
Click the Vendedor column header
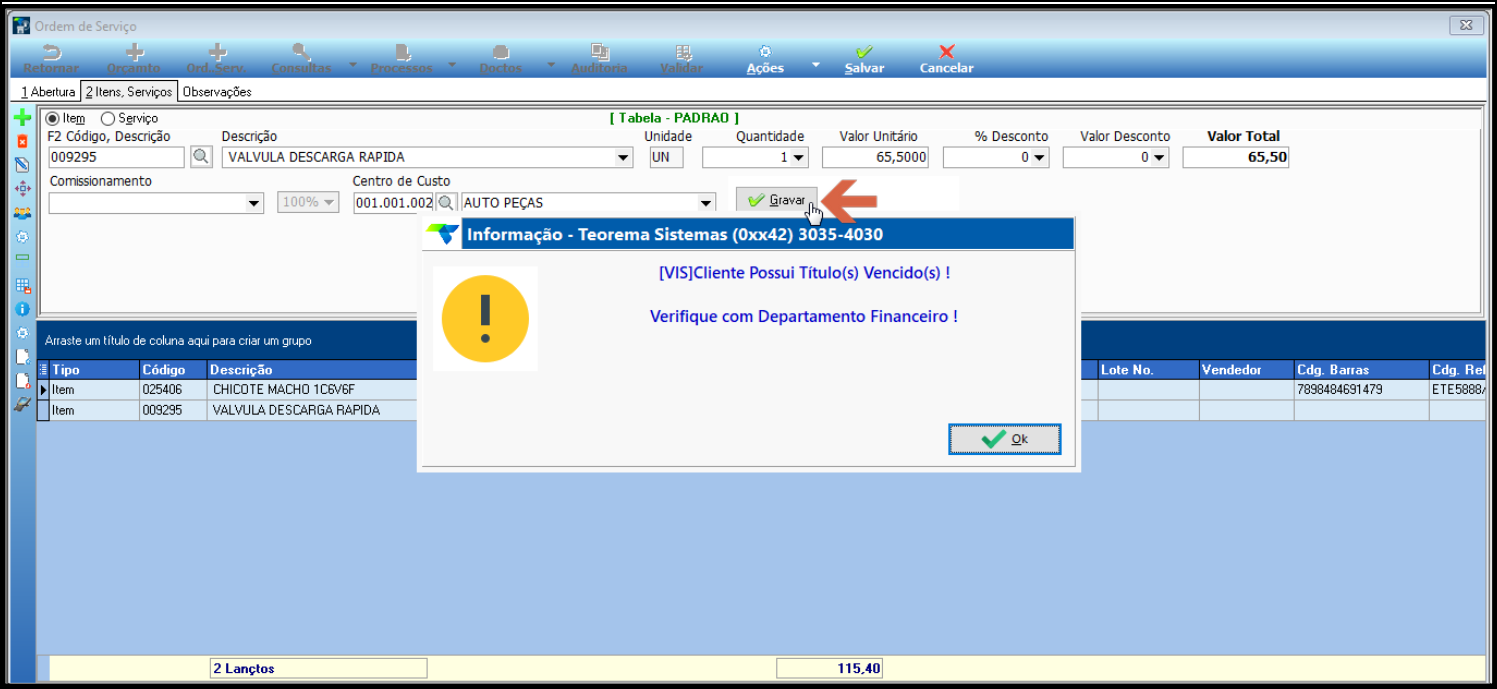click(x=1246, y=370)
